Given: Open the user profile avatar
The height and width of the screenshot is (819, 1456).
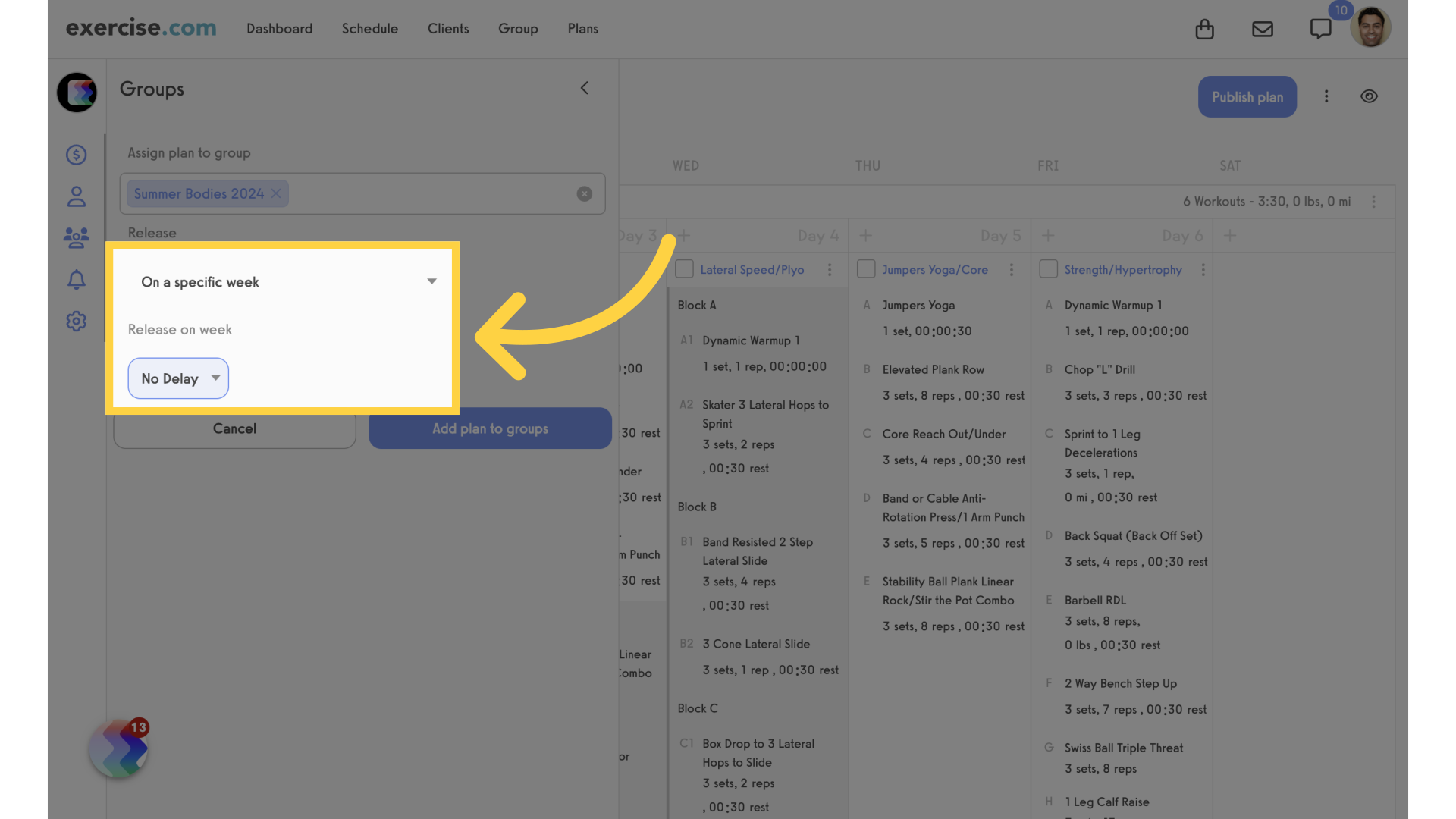Looking at the screenshot, I should click(1370, 27).
